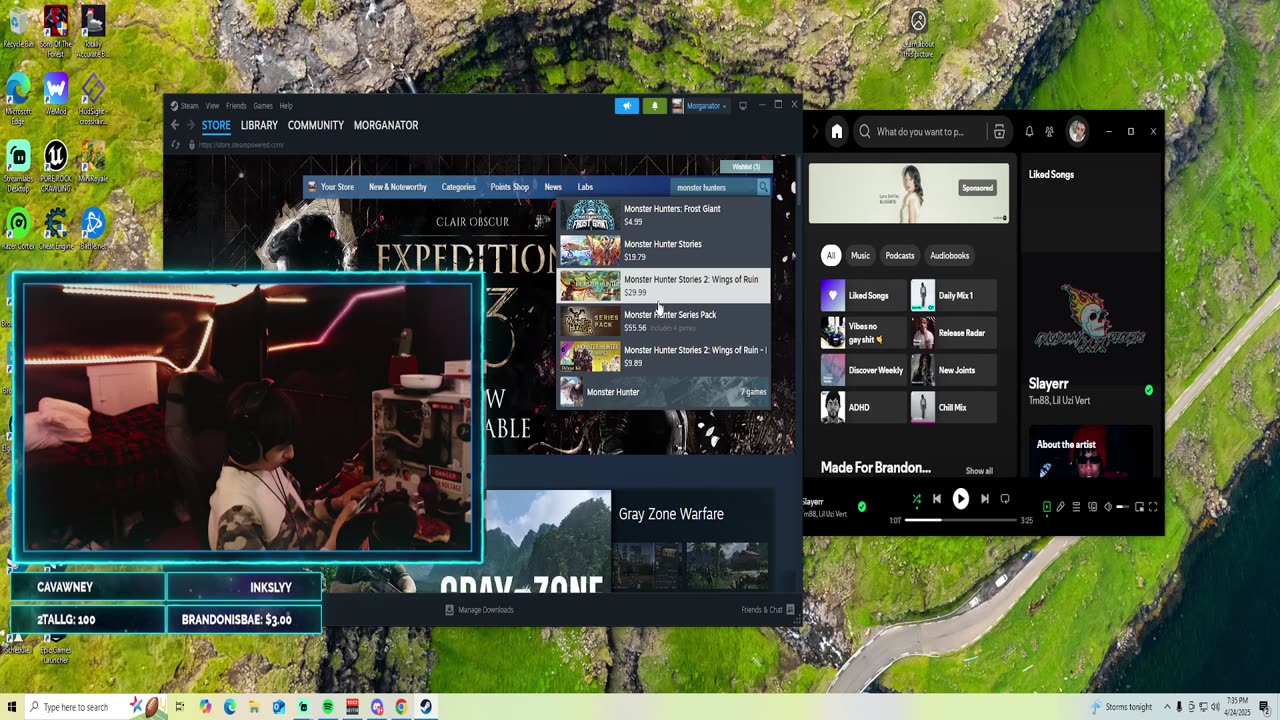Open Spotify browse icon in search bar
This screenshot has width=1280, height=720.
[999, 132]
